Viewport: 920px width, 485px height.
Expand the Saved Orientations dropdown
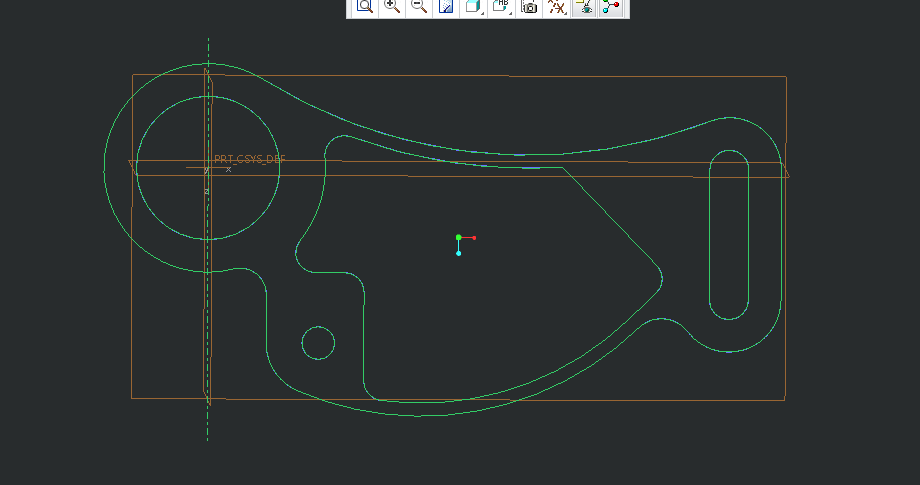[502, 7]
